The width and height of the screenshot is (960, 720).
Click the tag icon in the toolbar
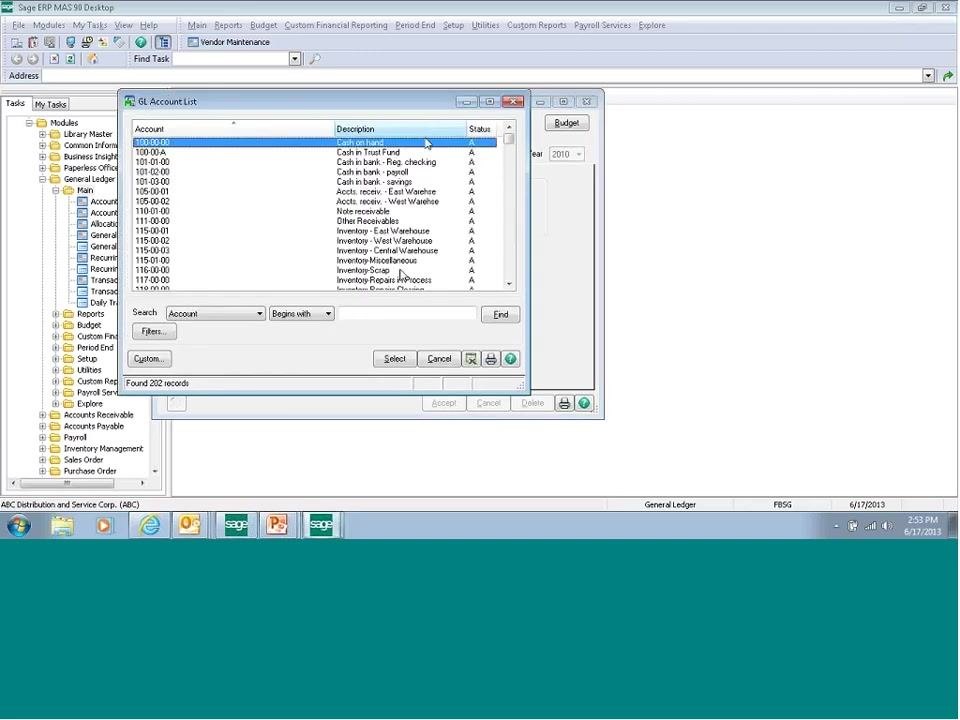pos(119,42)
